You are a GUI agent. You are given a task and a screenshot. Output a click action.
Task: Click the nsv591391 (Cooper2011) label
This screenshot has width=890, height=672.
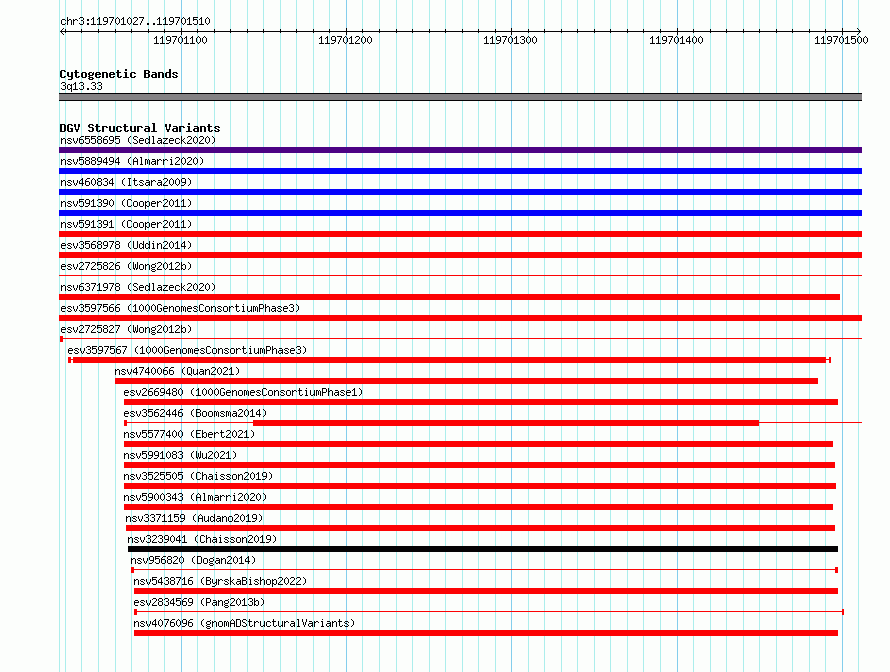[126, 224]
